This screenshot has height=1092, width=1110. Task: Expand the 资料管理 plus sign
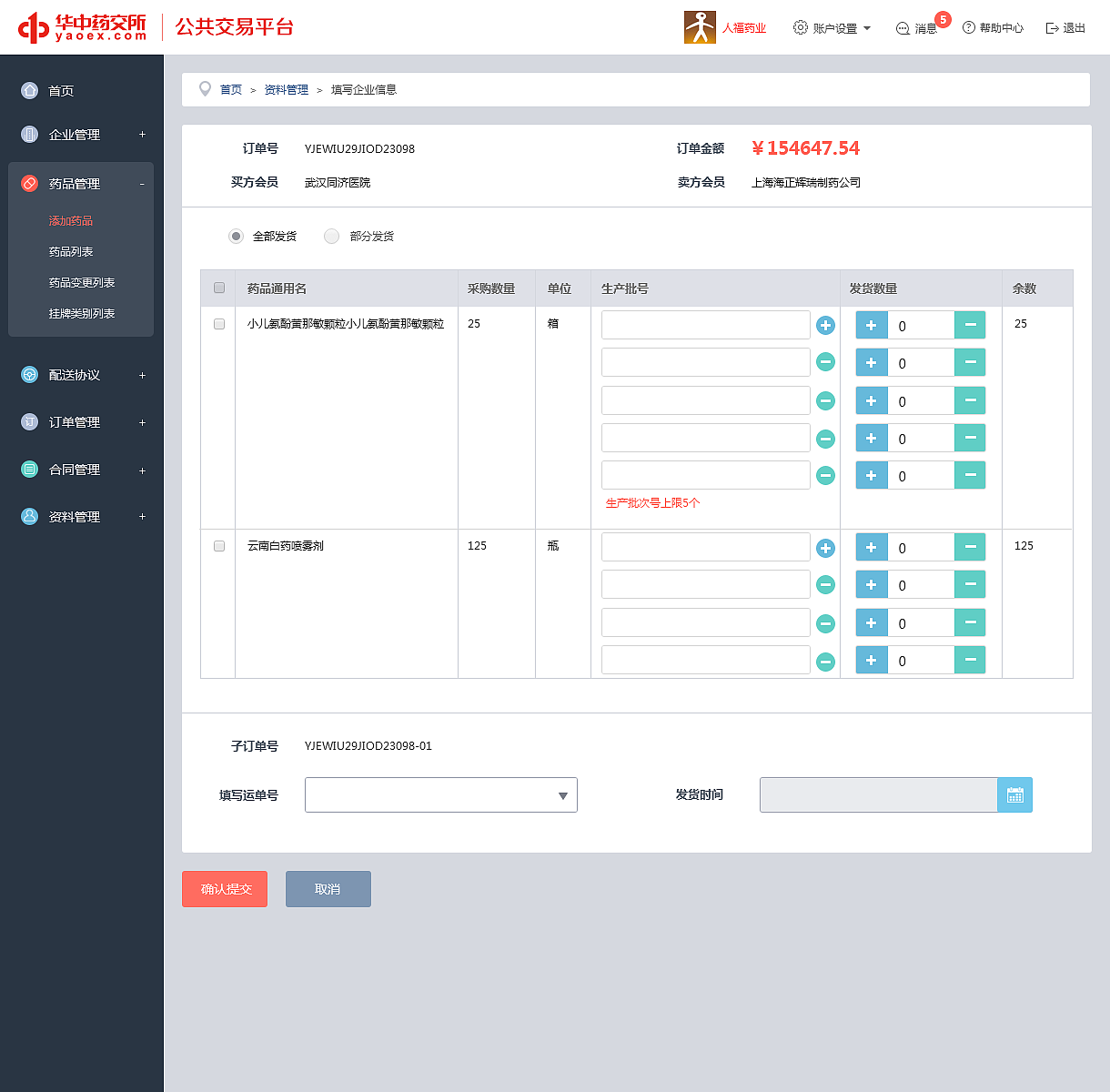[142, 517]
